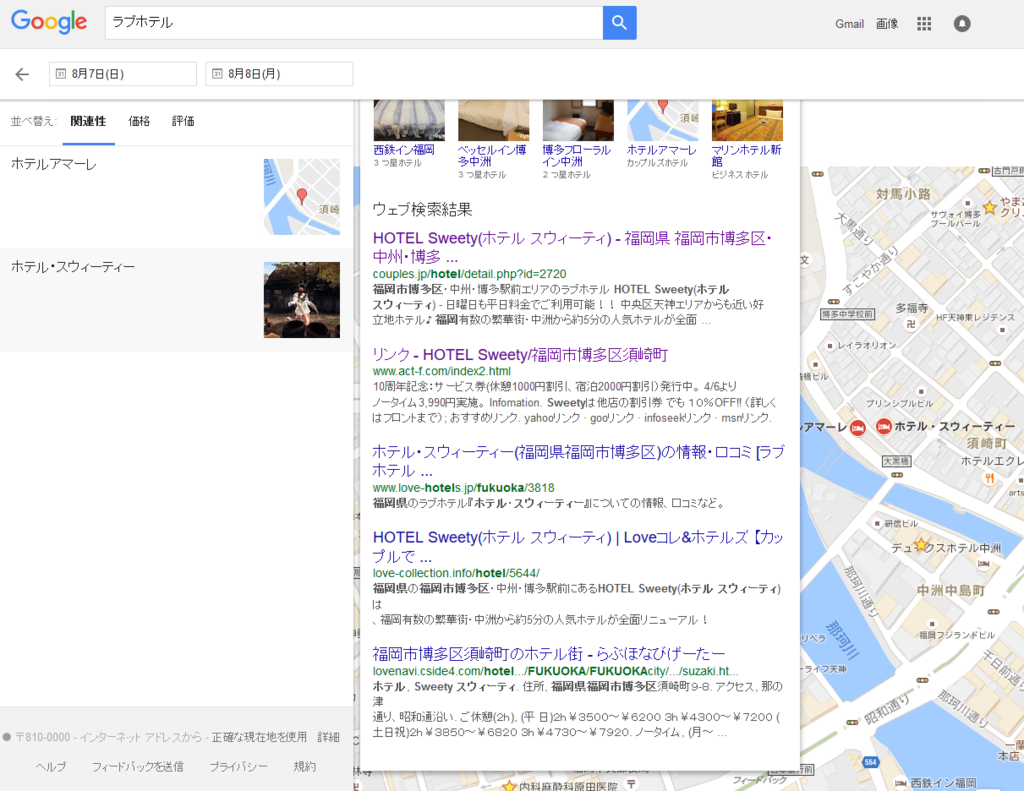The height and width of the screenshot is (791, 1024).
Task: Click calendar icon in 8月8日 date field
Action: pyautogui.click(x=217, y=74)
